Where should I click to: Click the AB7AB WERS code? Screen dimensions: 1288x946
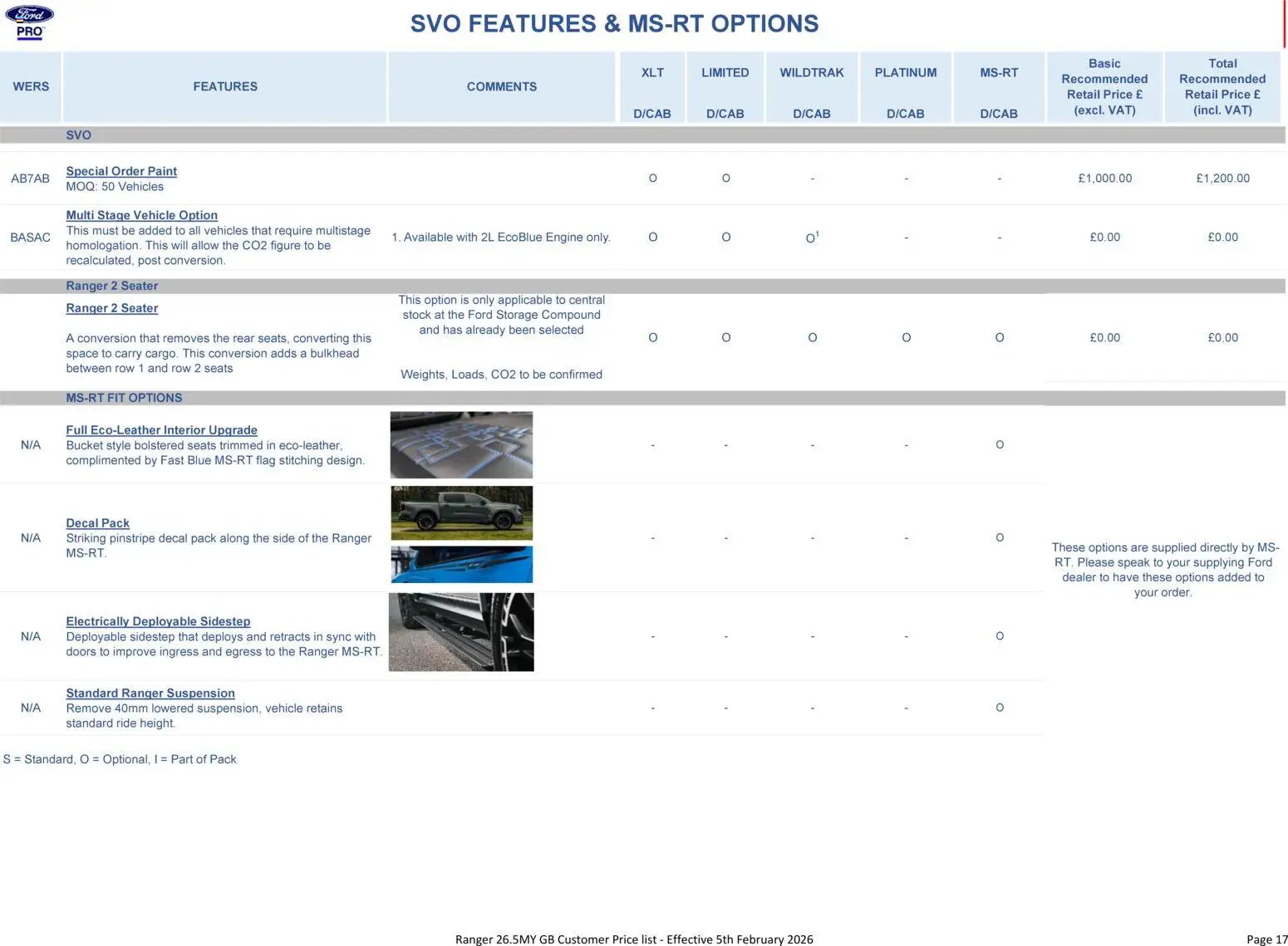coord(30,179)
